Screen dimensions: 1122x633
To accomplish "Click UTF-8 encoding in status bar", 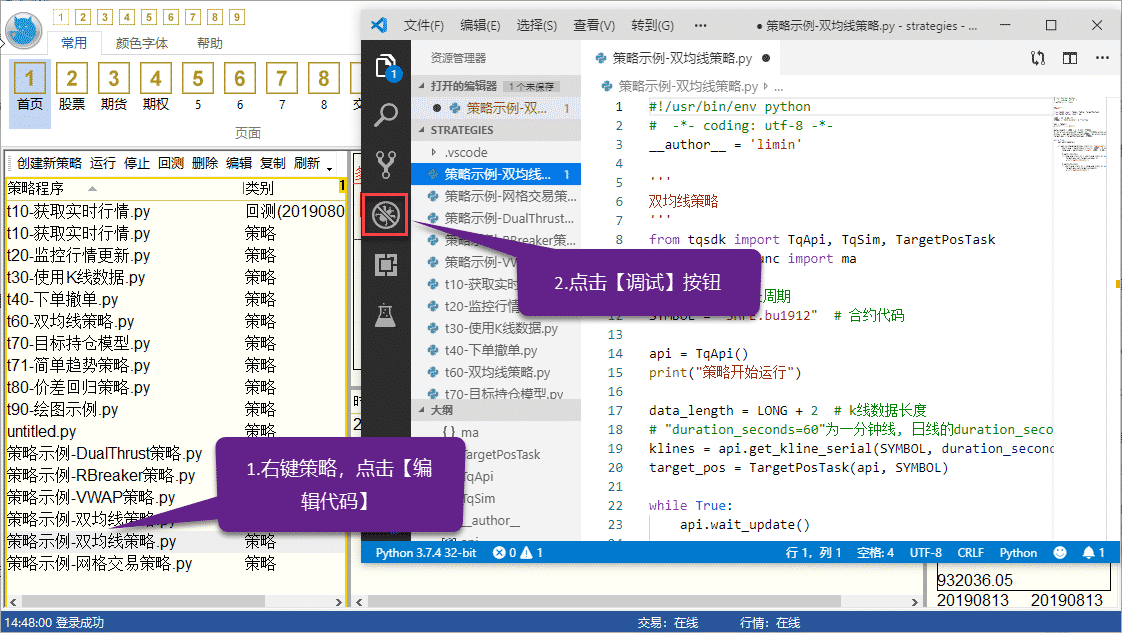I will tap(925, 552).
